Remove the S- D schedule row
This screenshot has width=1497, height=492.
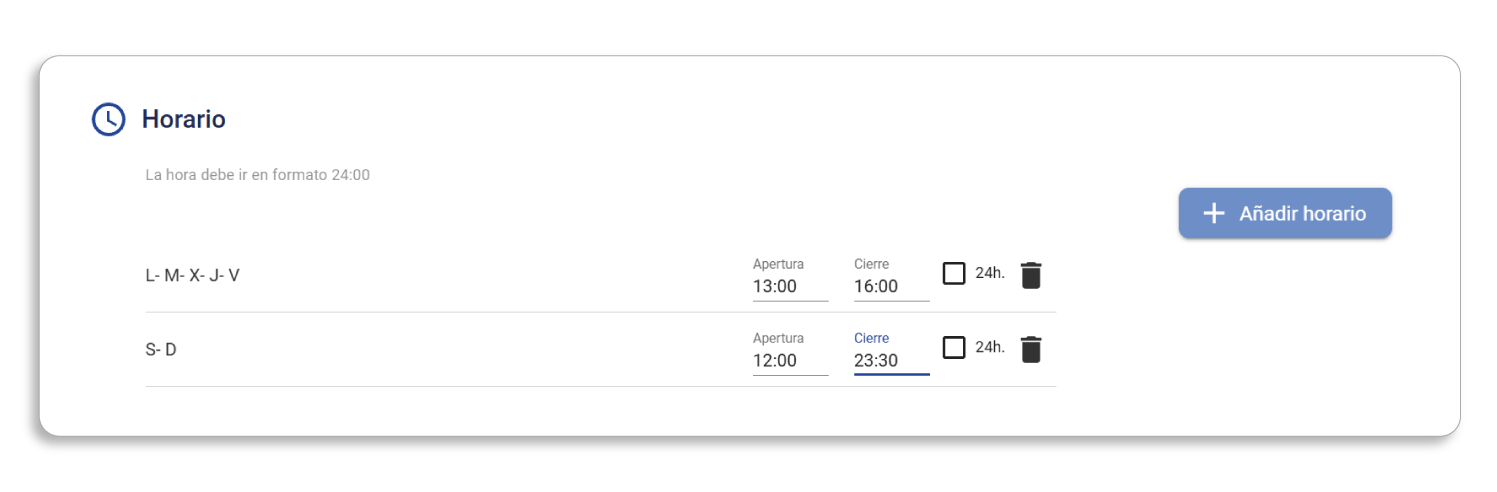(x=1031, y=349)
